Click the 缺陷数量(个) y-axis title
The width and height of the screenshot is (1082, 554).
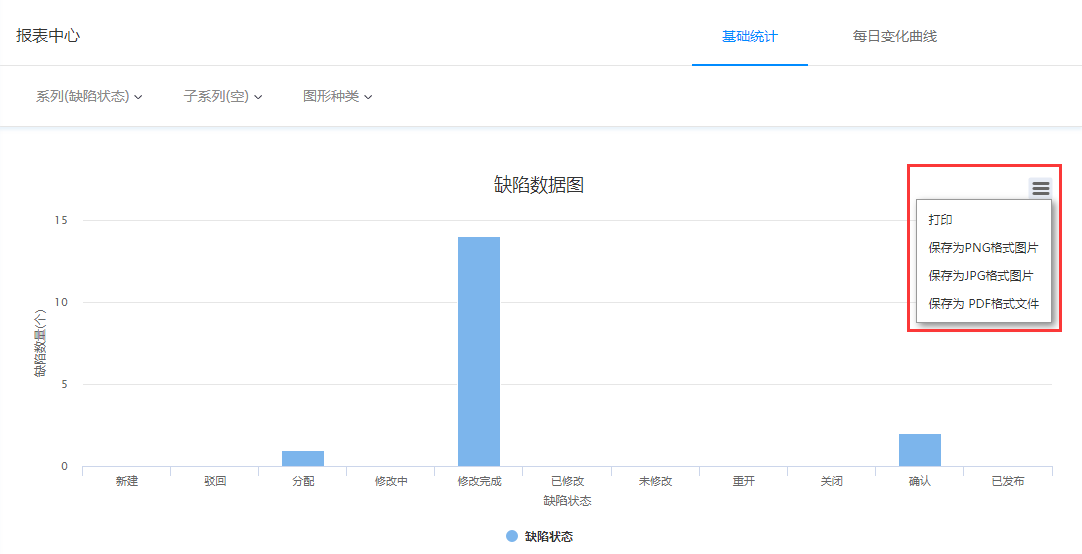pyautogui.click(x=41, y=343)
